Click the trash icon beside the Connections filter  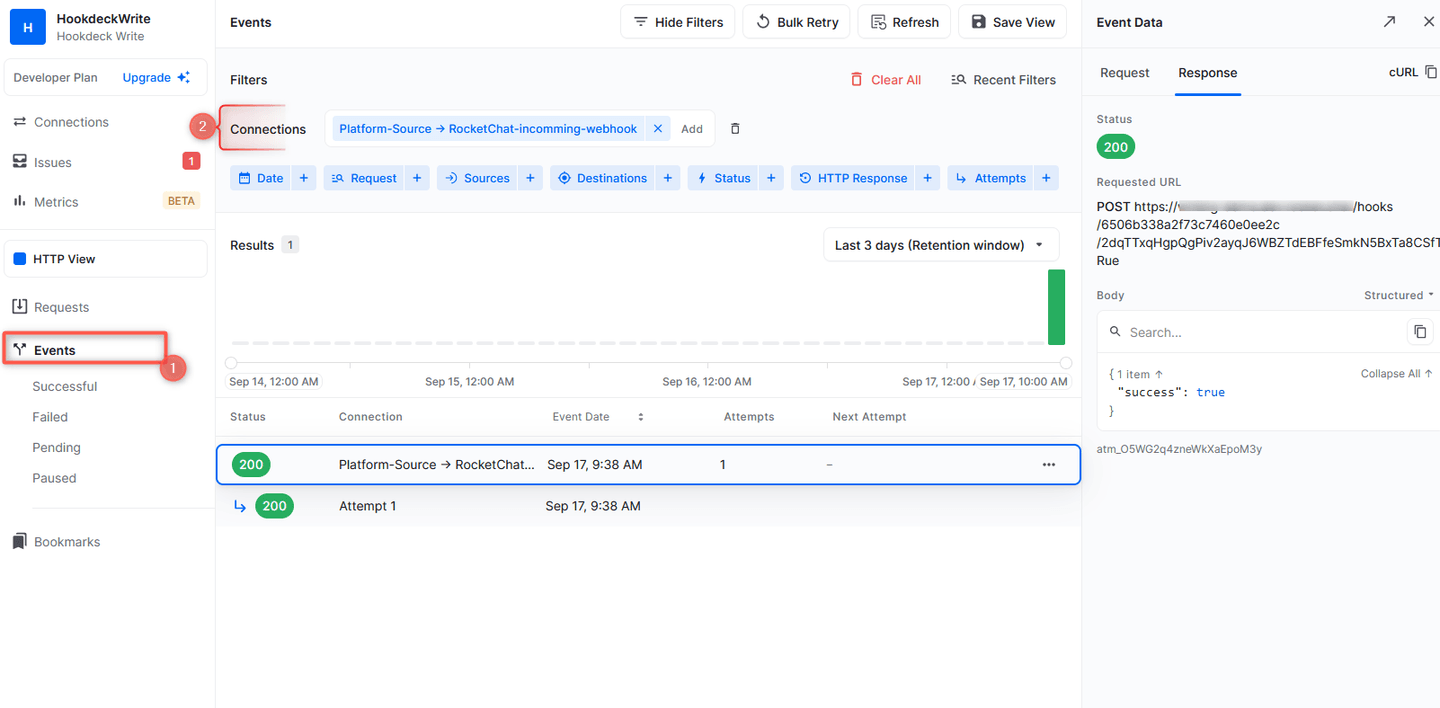735,128
